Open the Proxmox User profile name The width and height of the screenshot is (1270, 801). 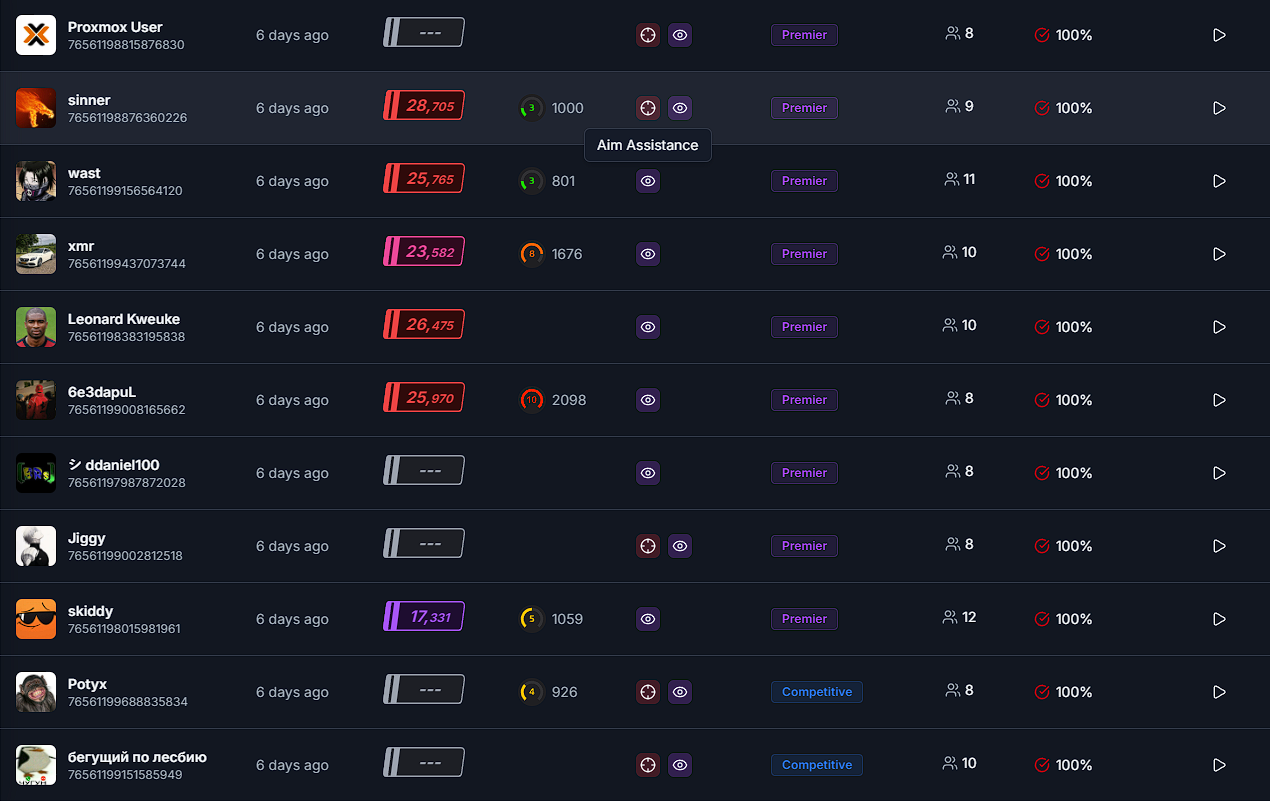(115, 27)
